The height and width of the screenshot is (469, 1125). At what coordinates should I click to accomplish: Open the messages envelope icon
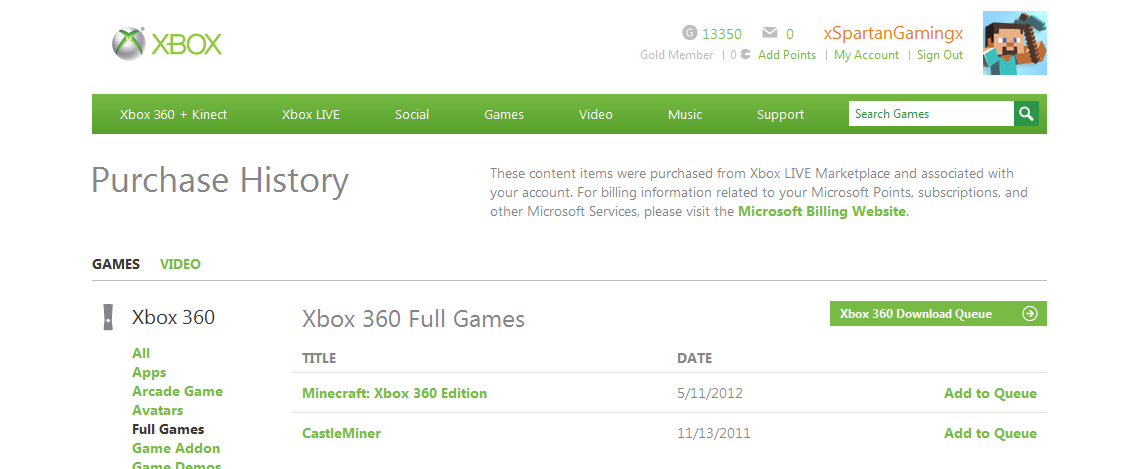[x=769, y=33]
